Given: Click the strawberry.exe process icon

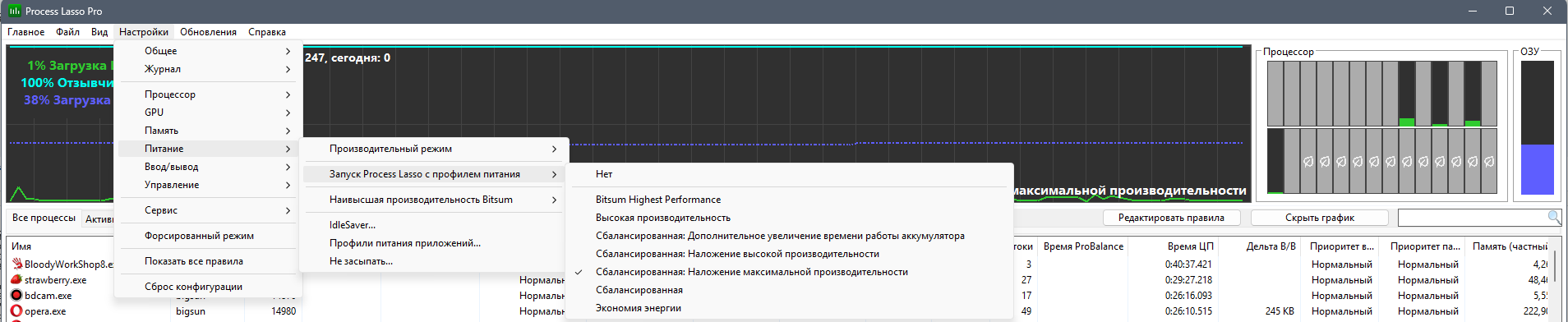Looking at the screenshot, I should (16, 279).
